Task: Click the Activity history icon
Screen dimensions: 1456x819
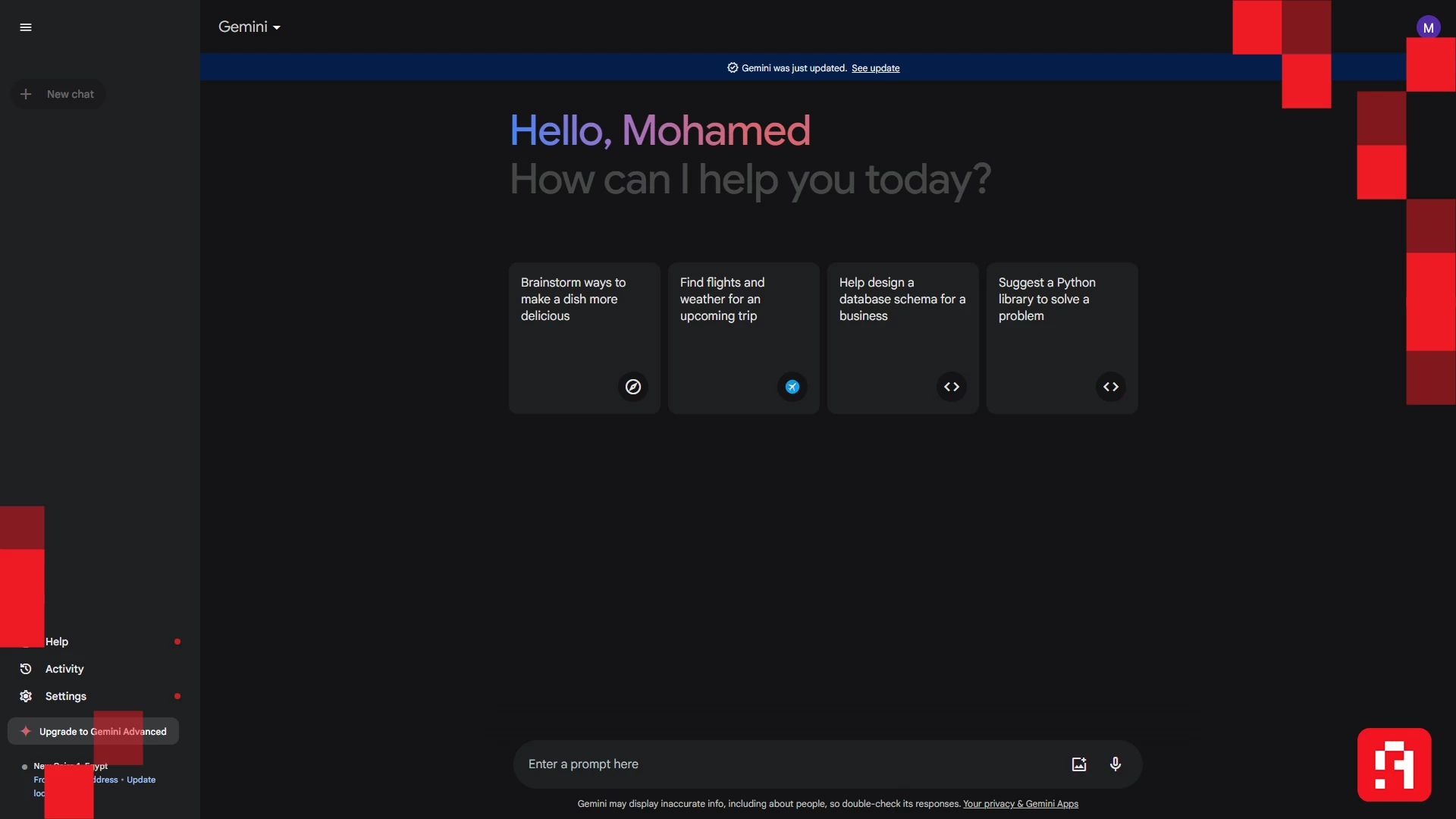Action: tap(26, 669)
